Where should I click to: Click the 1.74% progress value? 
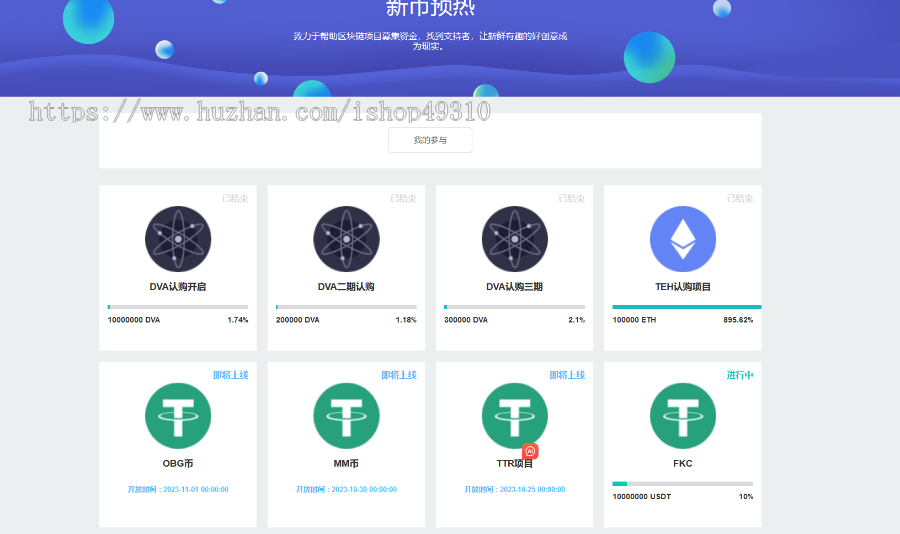[238, 320]
